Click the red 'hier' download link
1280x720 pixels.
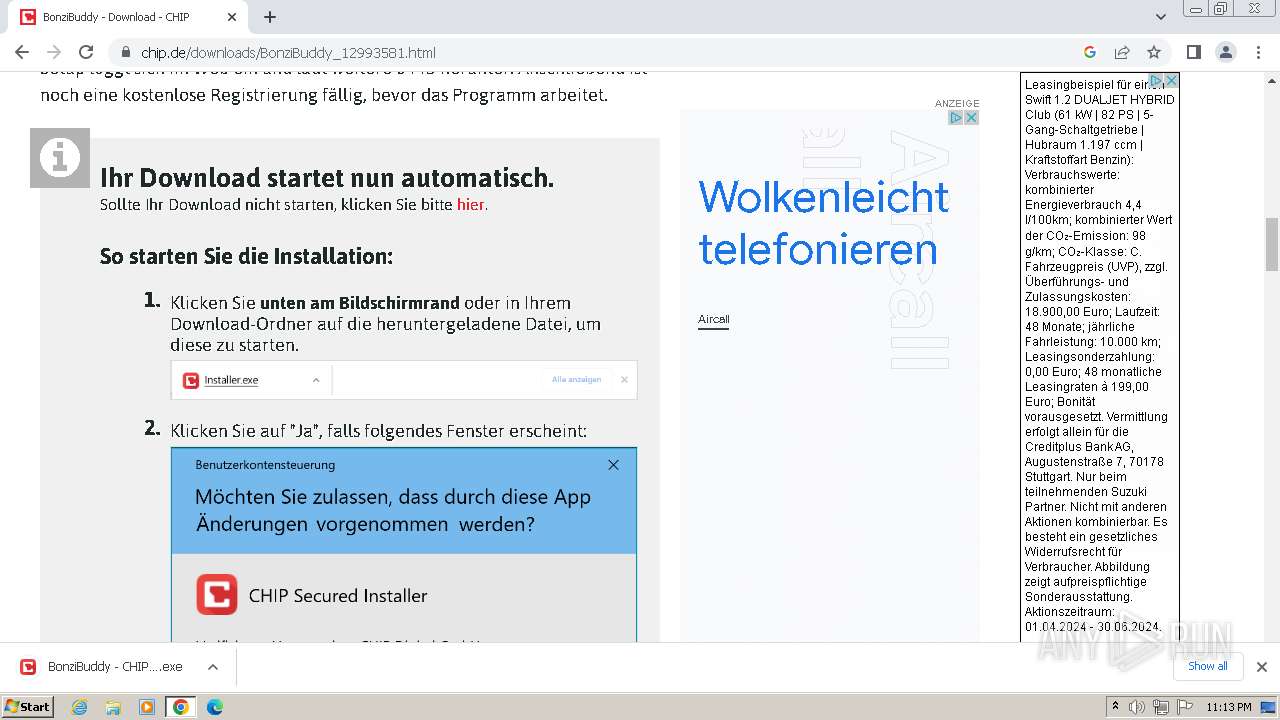tap(470, 205)
